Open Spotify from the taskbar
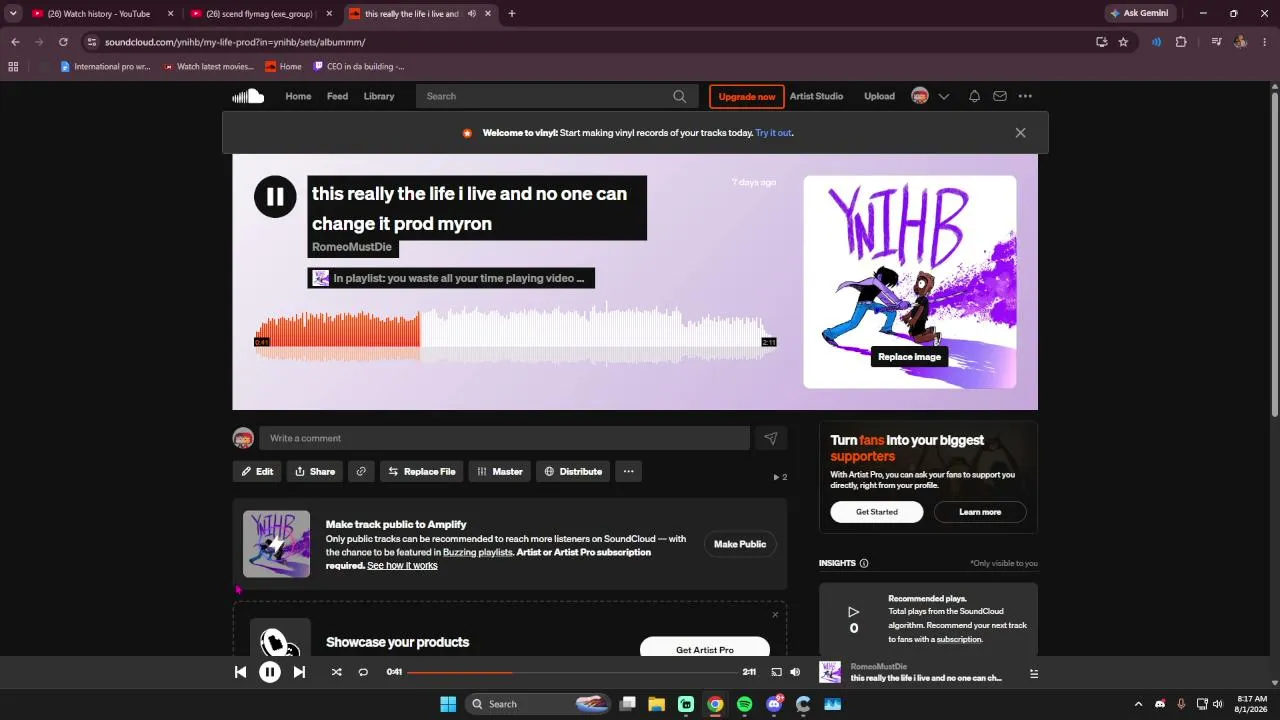Screen dimensions: 1280x720 tap(744, 704)
